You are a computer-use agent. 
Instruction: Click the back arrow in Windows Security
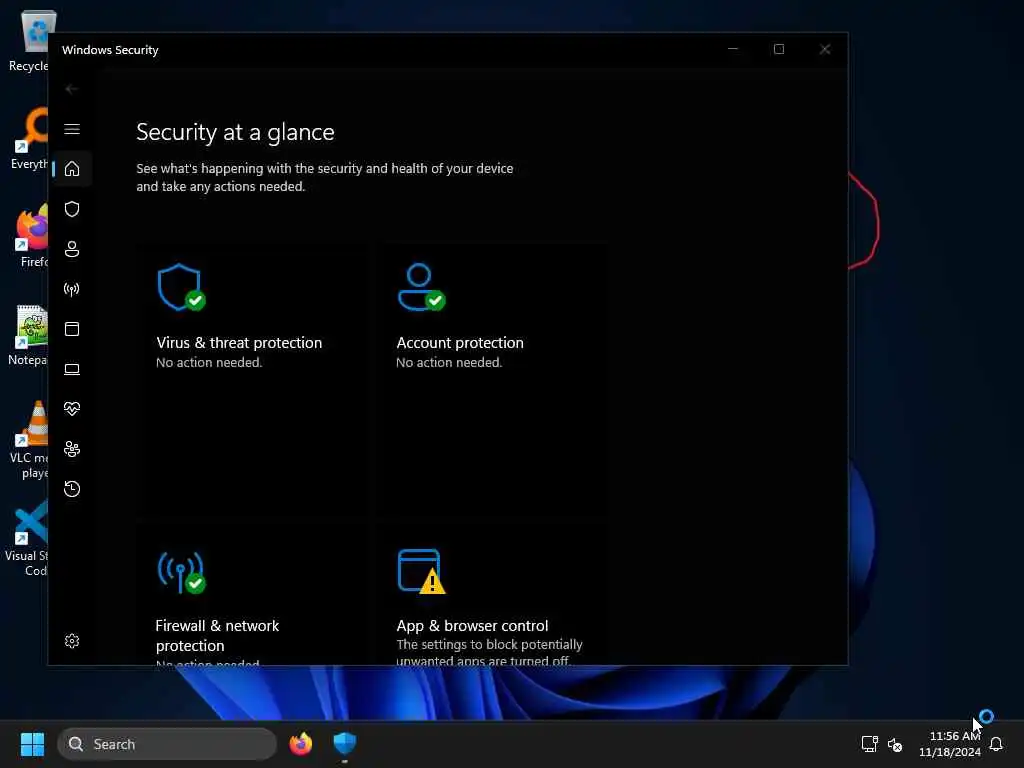click(x=72, y=89)
